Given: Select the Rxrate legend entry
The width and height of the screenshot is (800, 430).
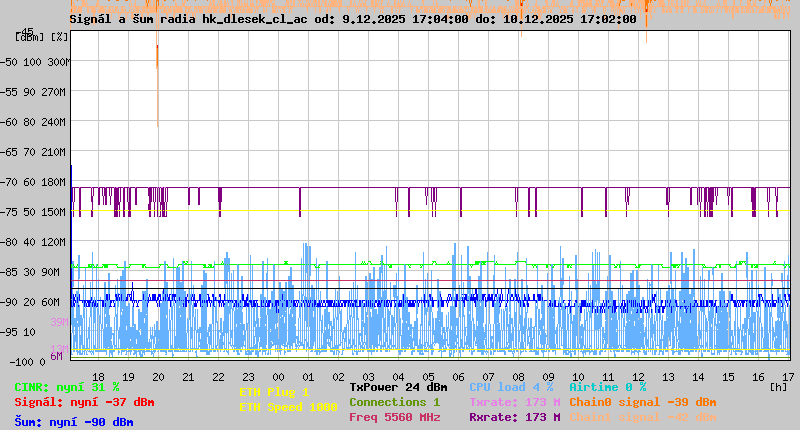Looking at the screenshot, I should 514,417.
